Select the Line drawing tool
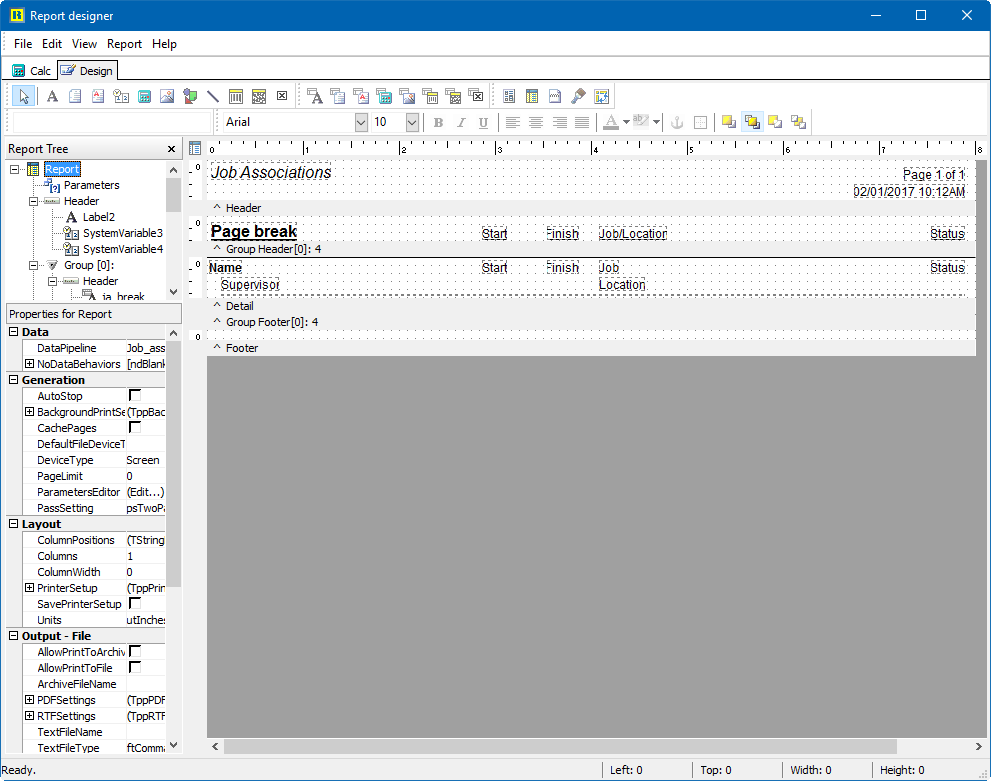Image resolution: width=991 pixels, height=781 pixels. point(214,96)
